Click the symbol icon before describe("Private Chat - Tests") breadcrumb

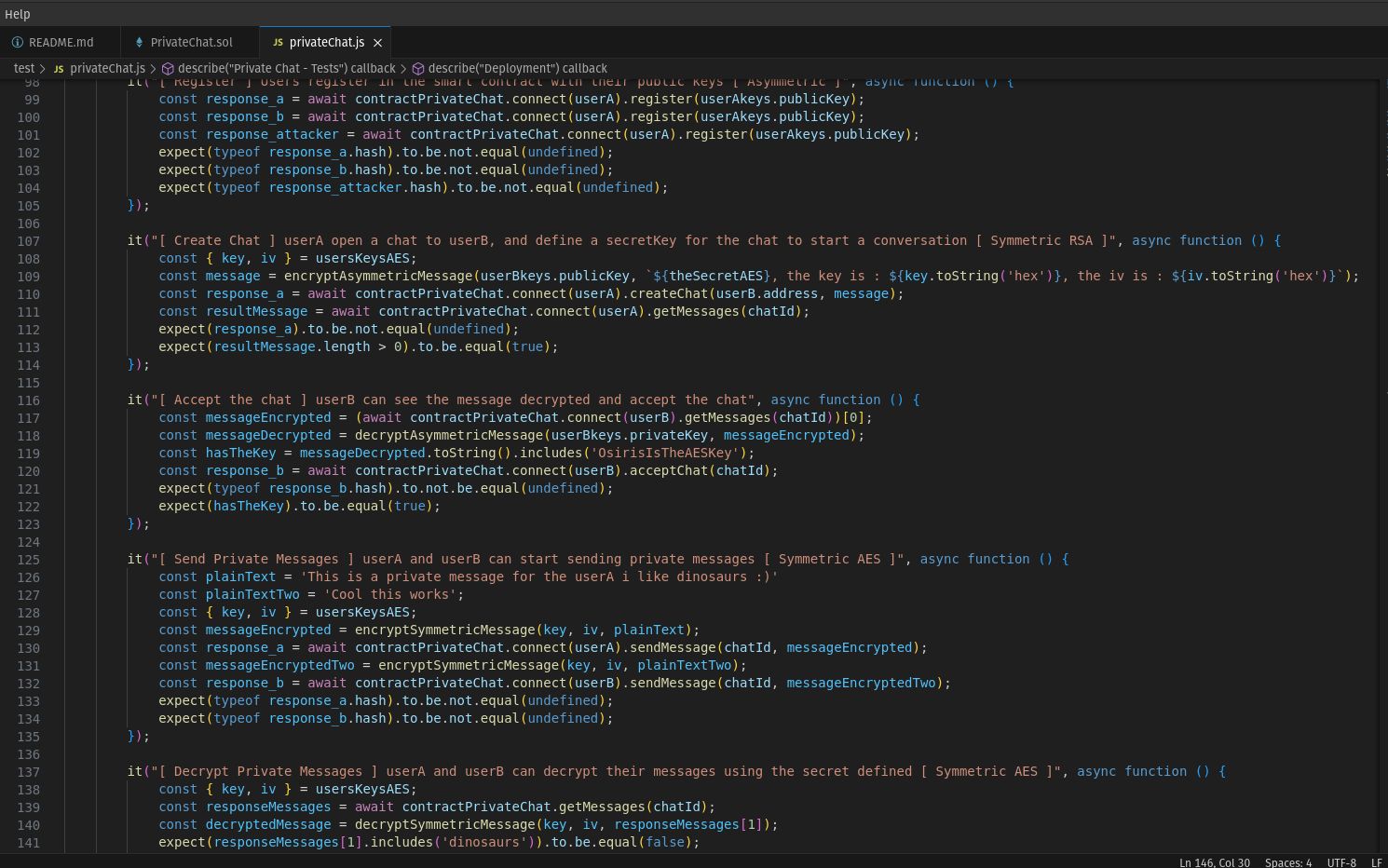tap(168, 69)
